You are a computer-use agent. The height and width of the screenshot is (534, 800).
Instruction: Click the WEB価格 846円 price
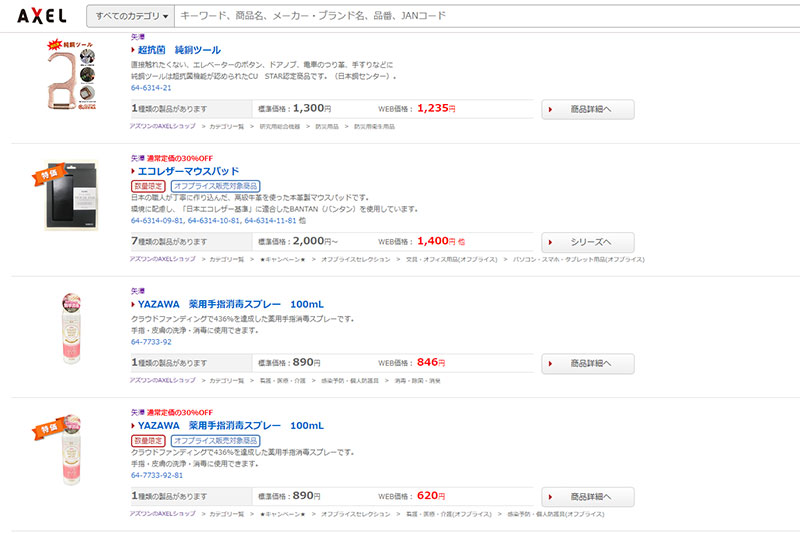point(431,363)
